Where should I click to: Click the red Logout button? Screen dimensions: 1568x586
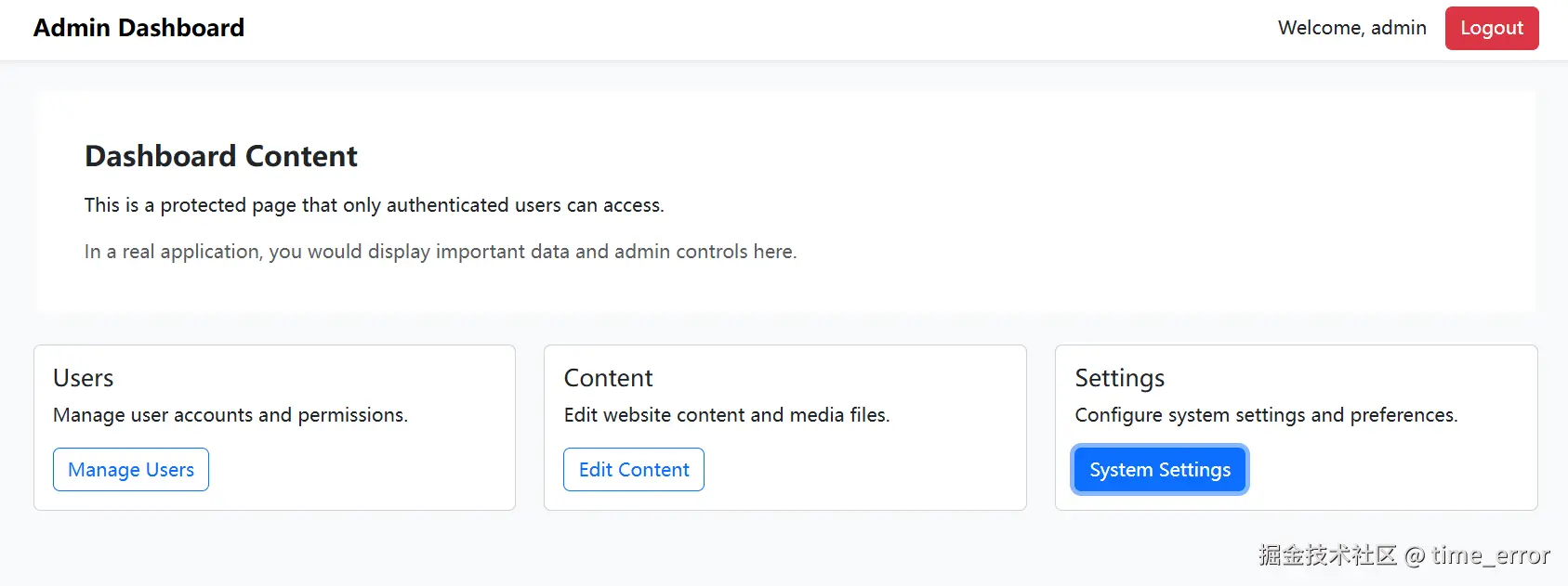1491,28
